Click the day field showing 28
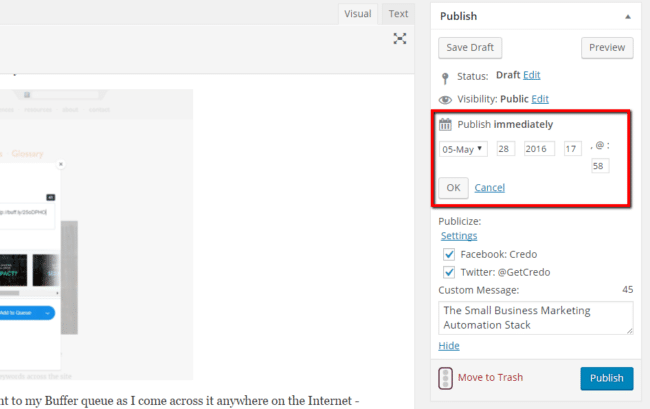The width and height of the screenshot is (650, 409). click(506, 149)
